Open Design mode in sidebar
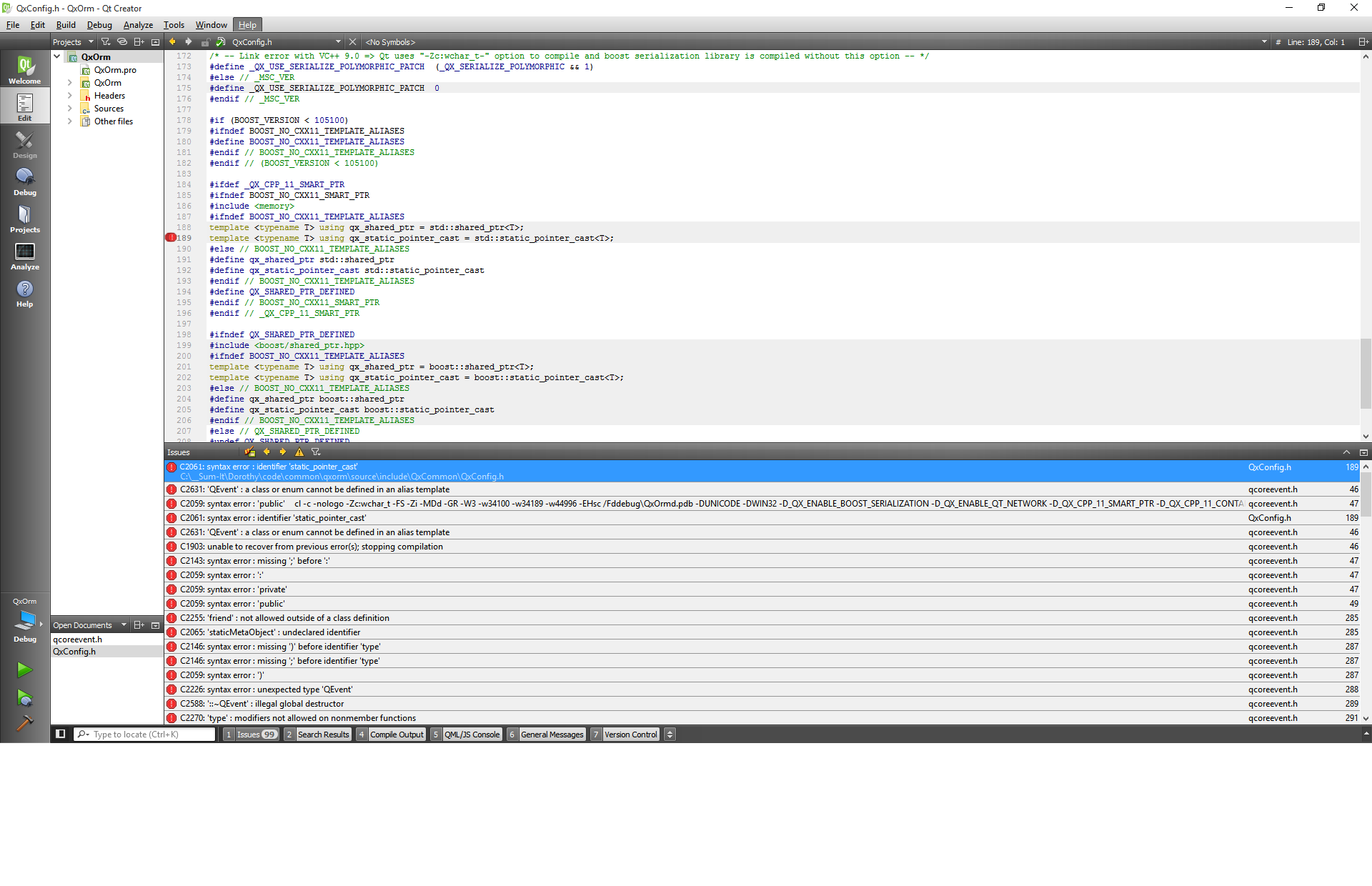 (25, 144)
